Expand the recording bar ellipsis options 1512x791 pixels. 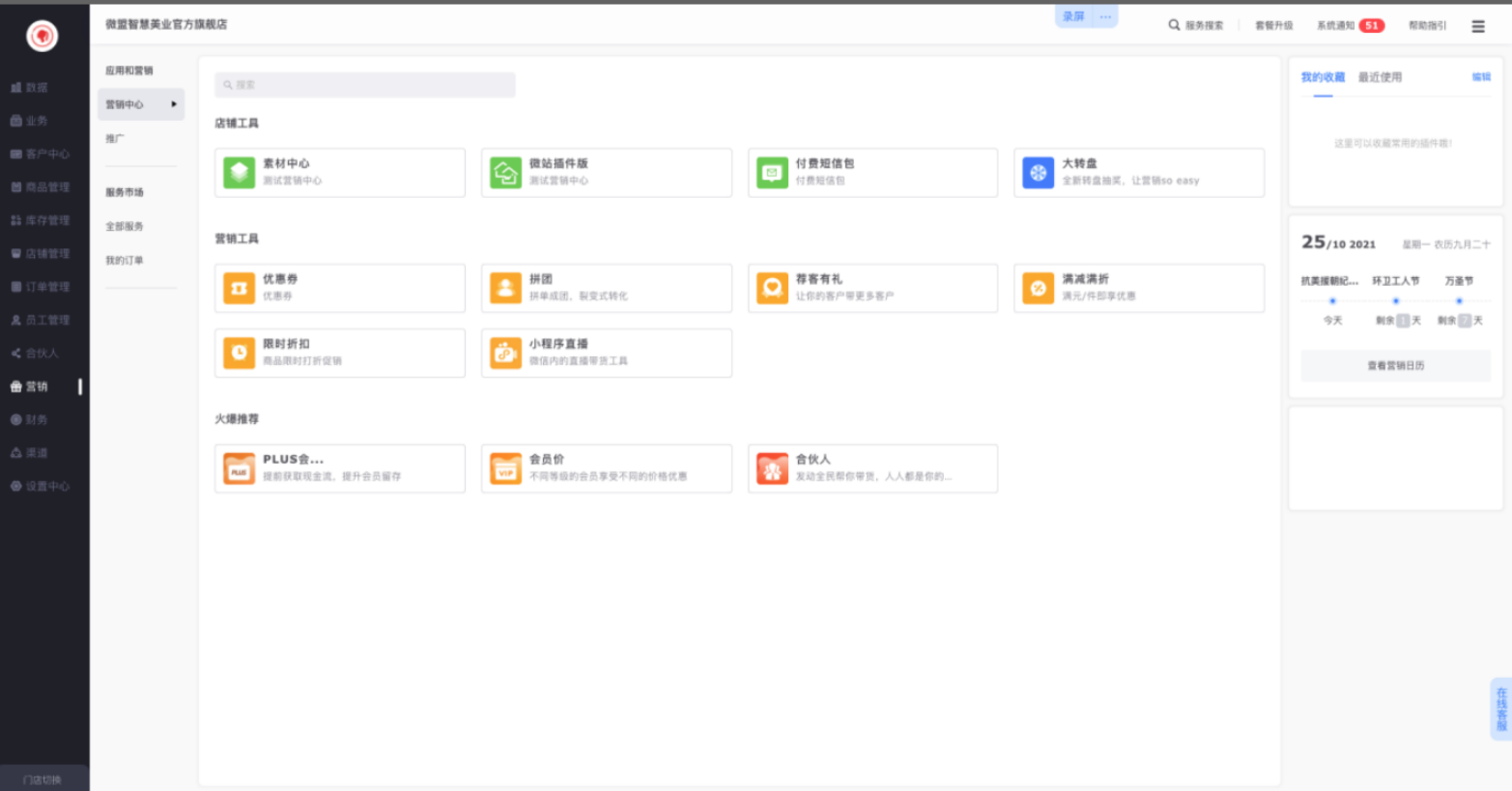1105,16
